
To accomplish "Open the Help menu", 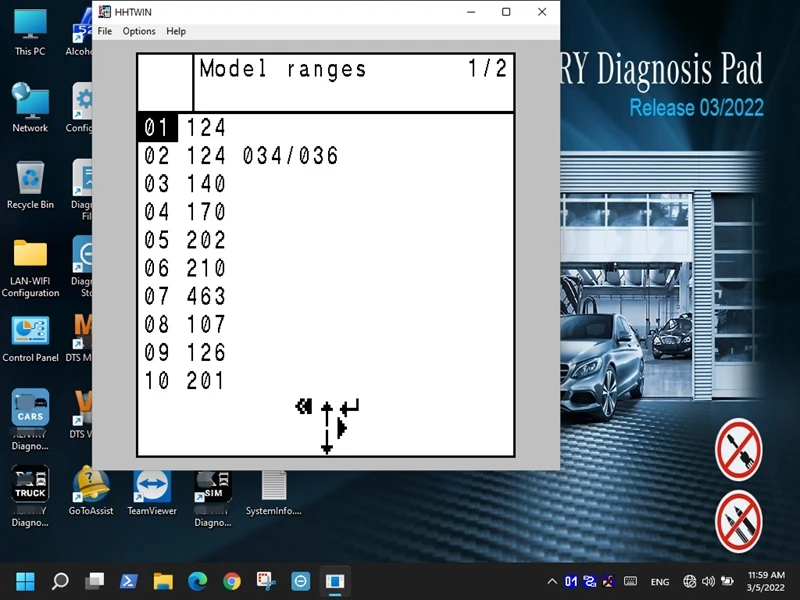I will point(176,31).
